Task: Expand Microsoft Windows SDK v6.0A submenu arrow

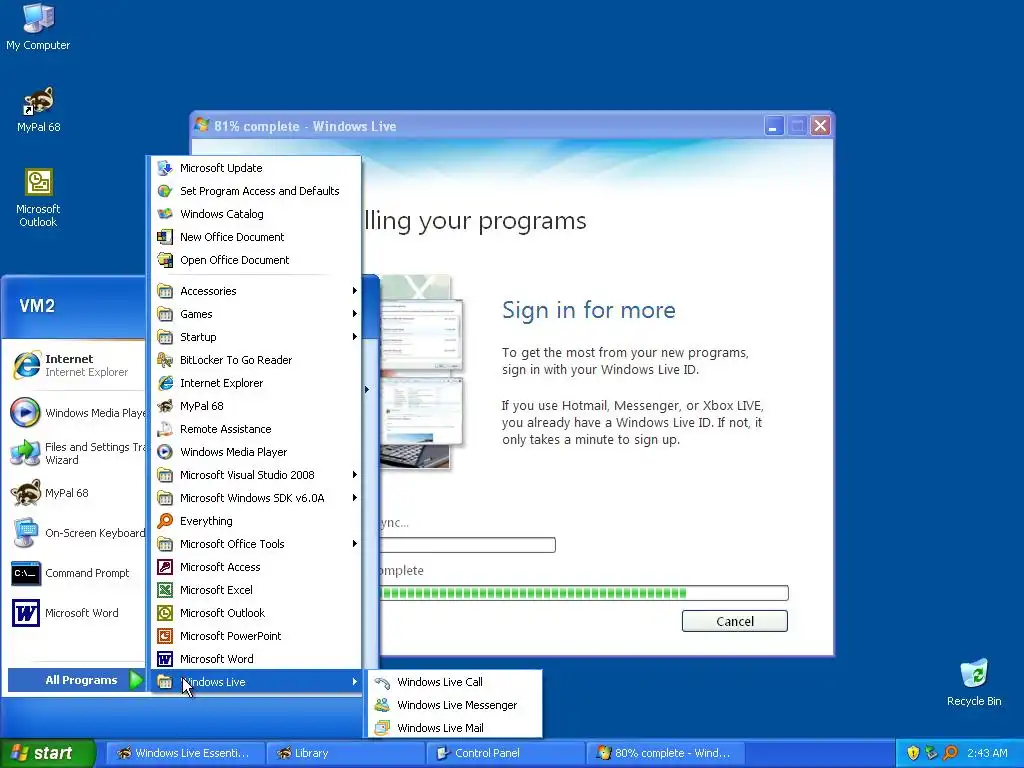Action: [x=355, y=498]
